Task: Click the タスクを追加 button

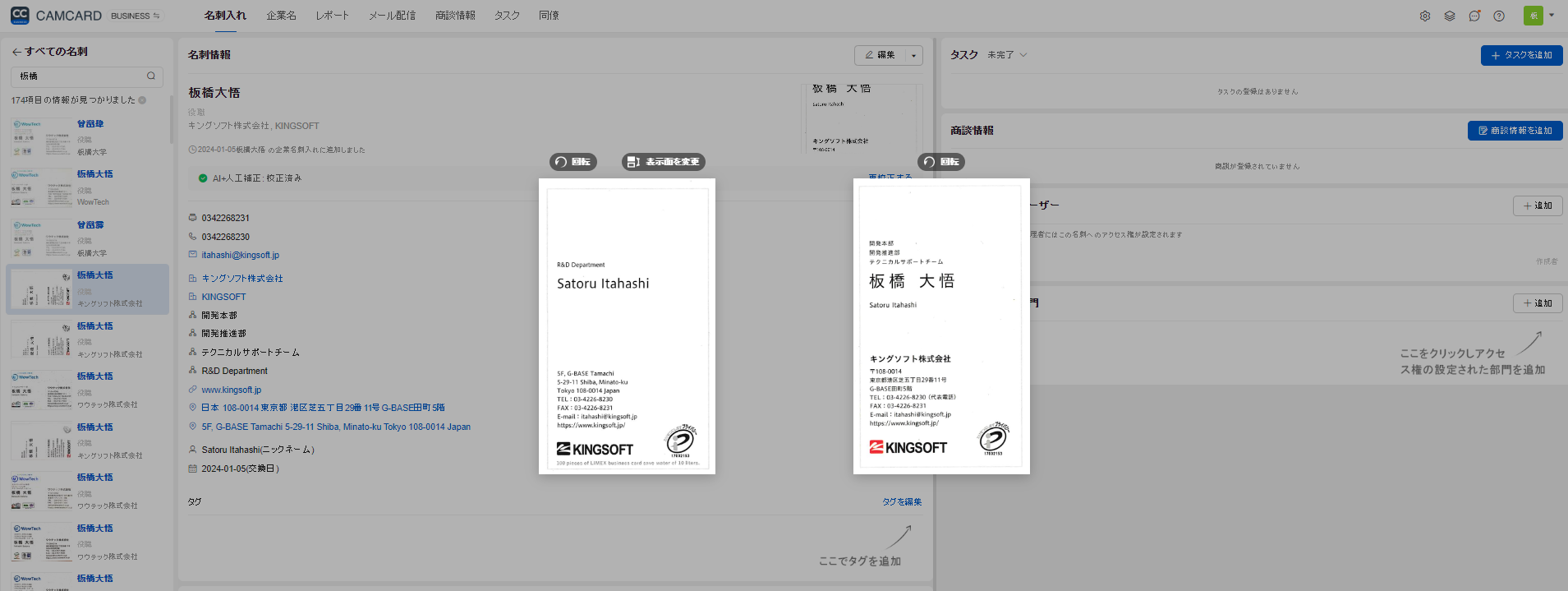Action: [x=1521, y=55]
